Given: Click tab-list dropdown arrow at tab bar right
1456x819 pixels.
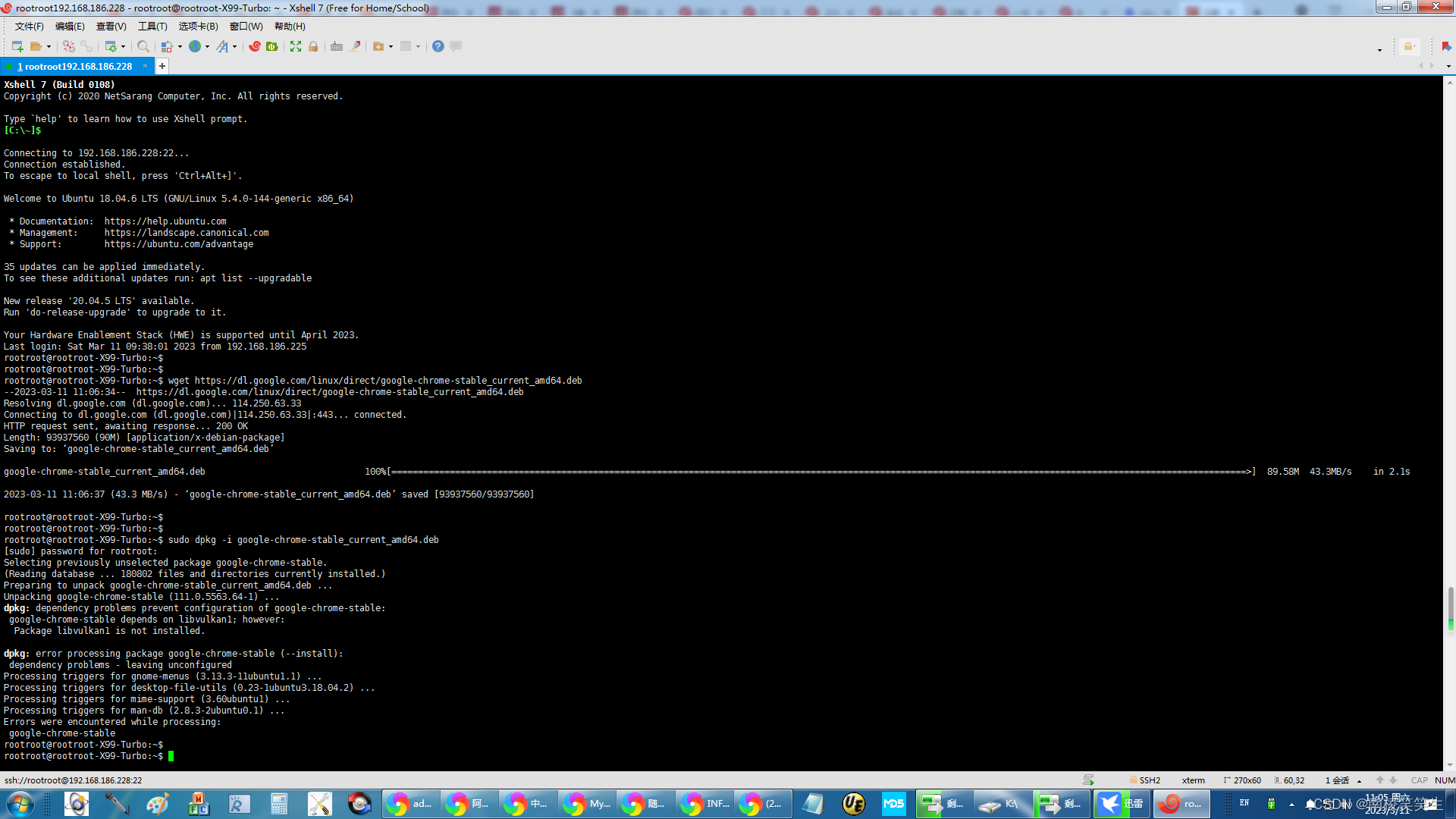Looking at the screenshot, I should click(1448, 66).
